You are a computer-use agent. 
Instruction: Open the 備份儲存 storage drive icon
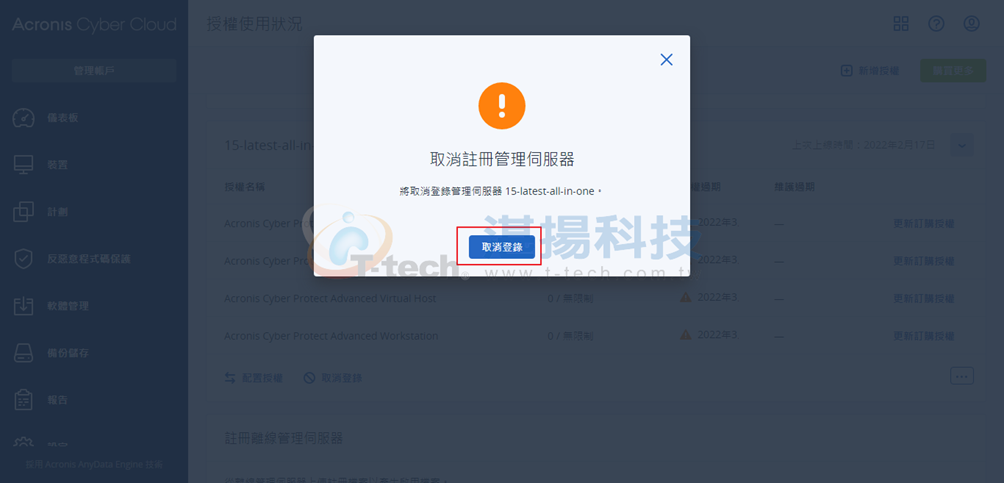[24, 353]
